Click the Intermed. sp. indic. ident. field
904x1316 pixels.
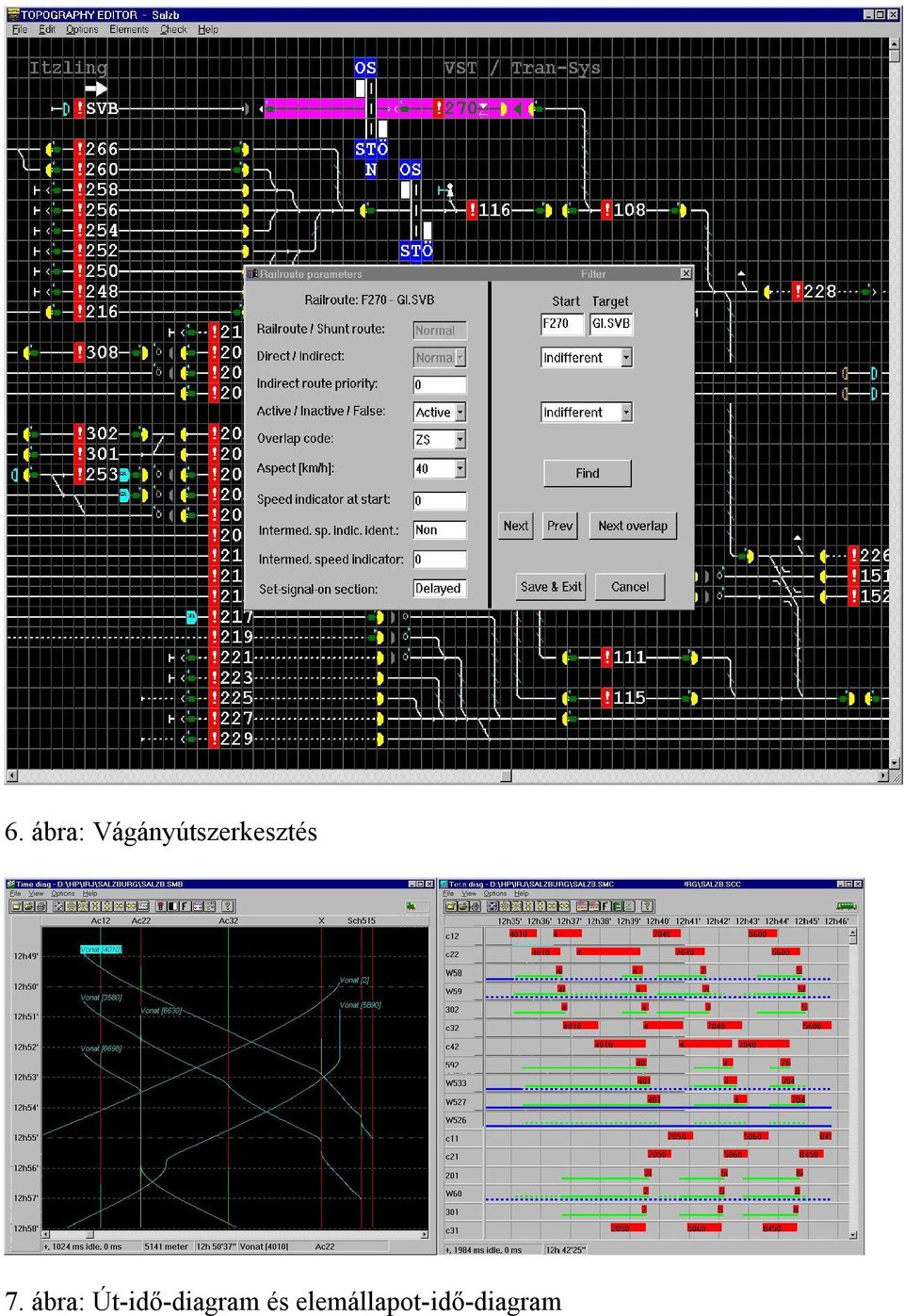point(440,530)
